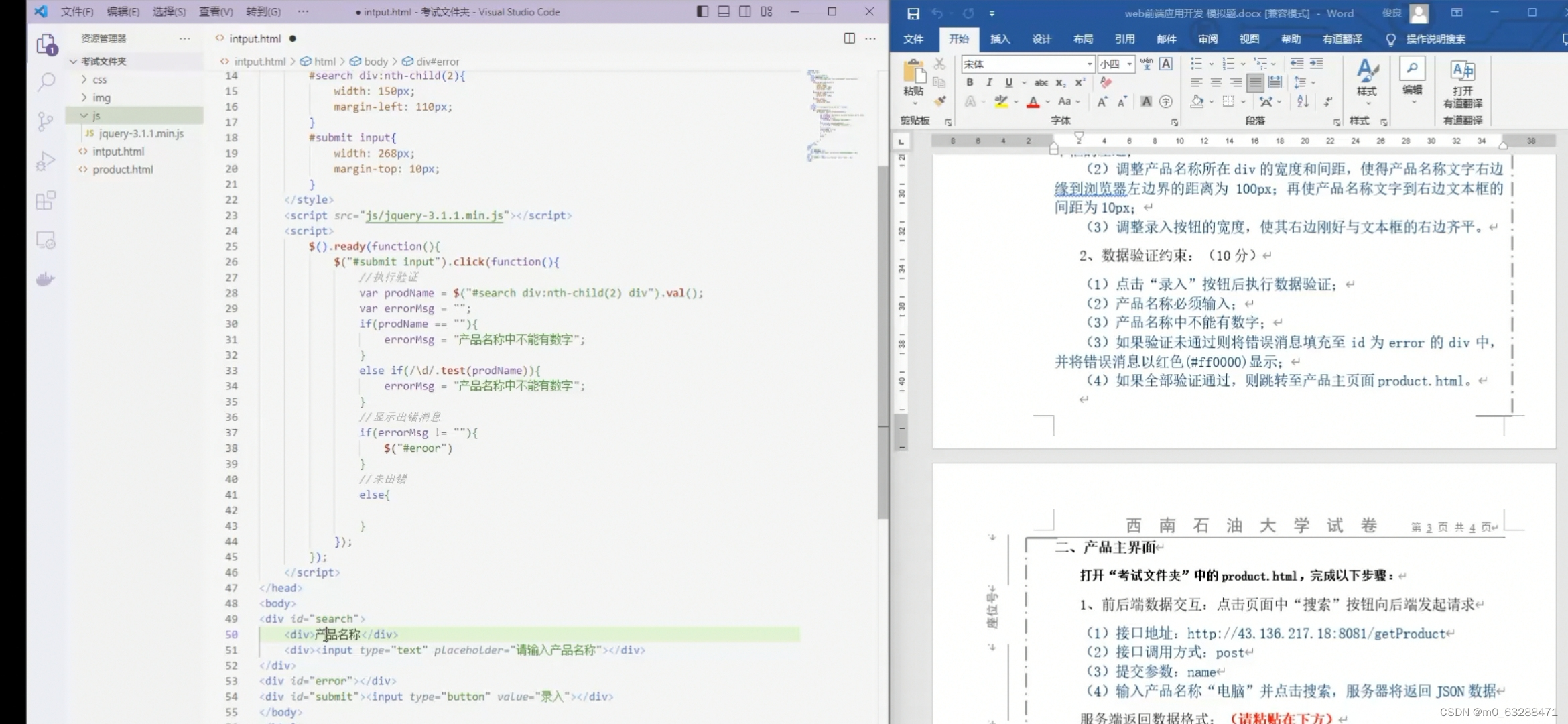Switch to 插入 tab in Word ribbon
This screenshot has height=724, width=1568.
click(x=999, y=39)
